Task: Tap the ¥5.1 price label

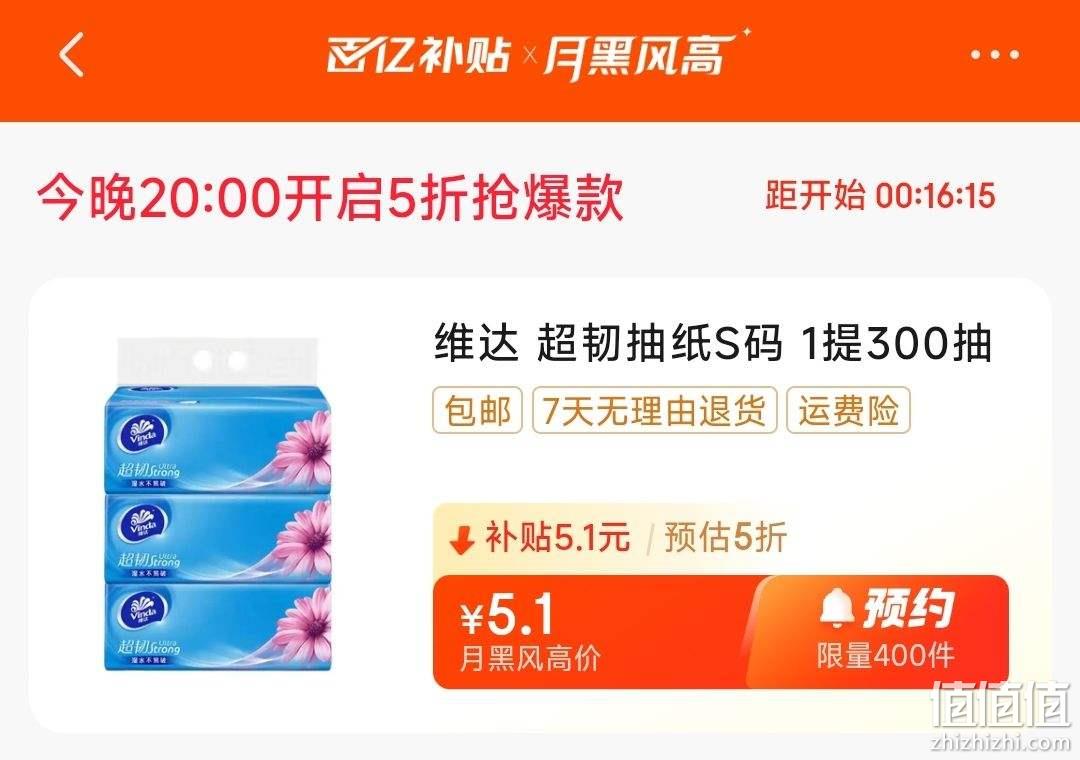Action: click(x=507, y=615)
